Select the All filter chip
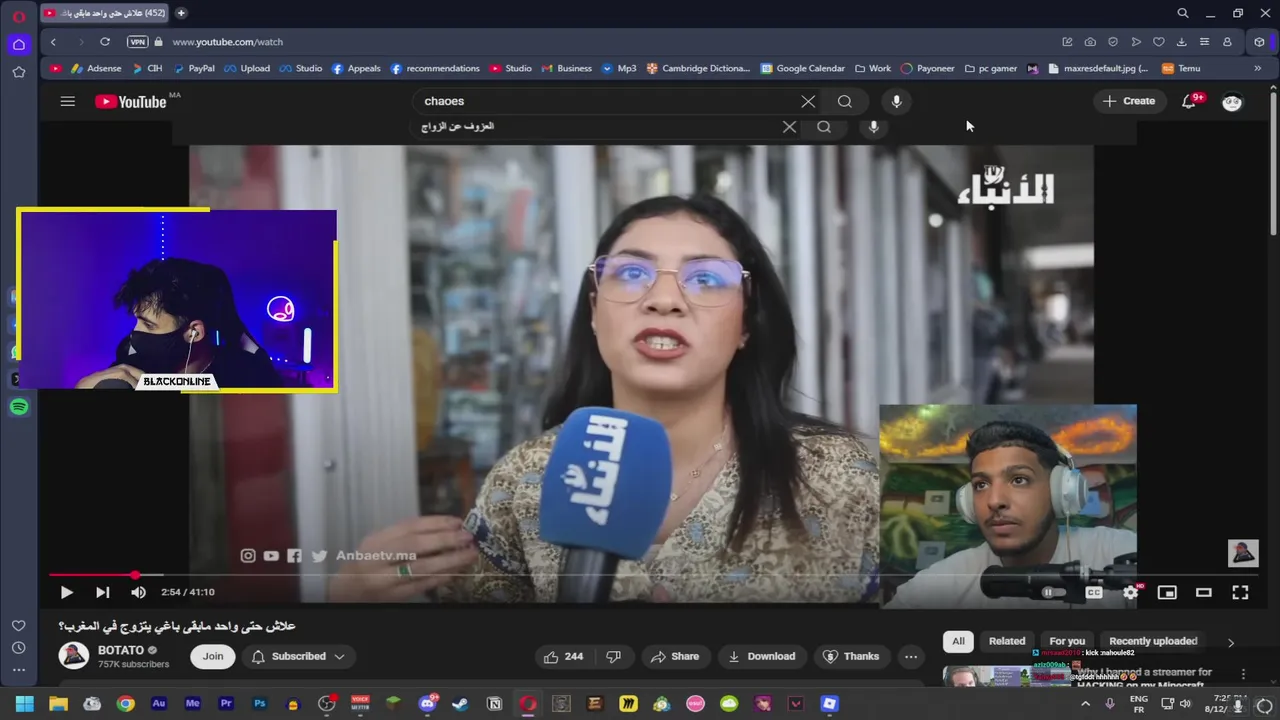 pos(958,641)
